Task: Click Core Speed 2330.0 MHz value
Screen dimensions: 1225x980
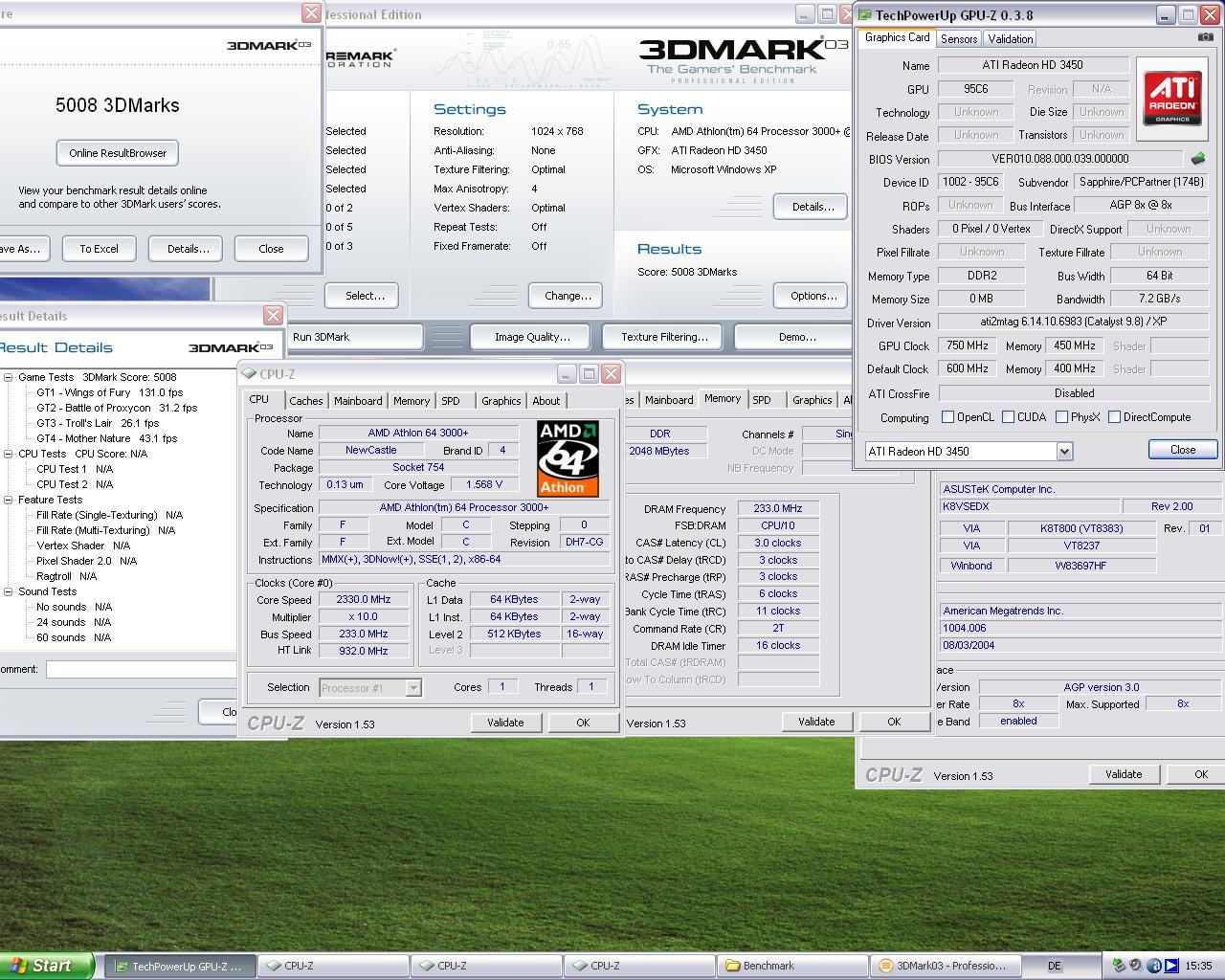Action: point(364,599)
